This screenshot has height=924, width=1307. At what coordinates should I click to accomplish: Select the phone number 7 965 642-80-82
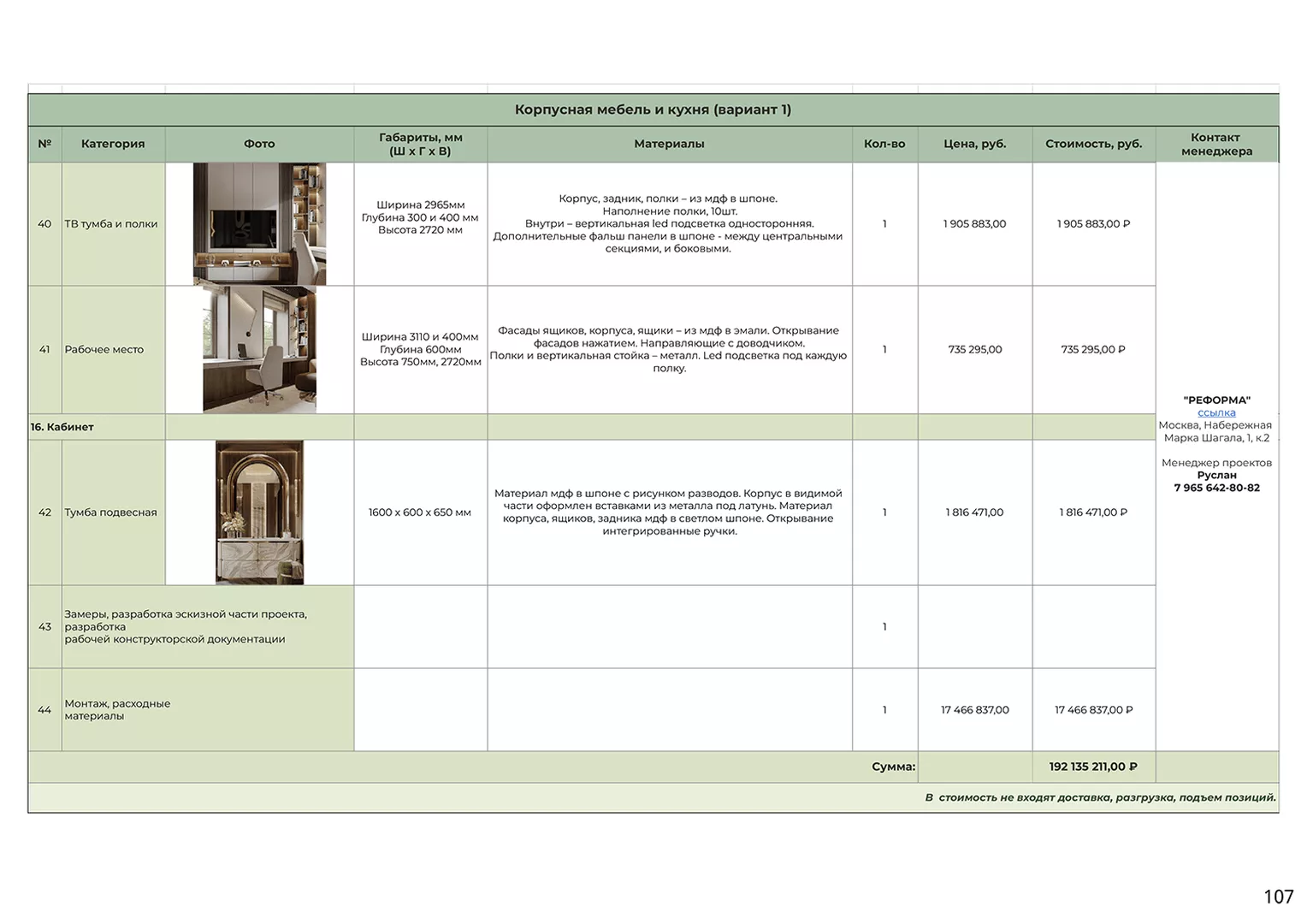pyautogui.click(x=1216, y=488)
